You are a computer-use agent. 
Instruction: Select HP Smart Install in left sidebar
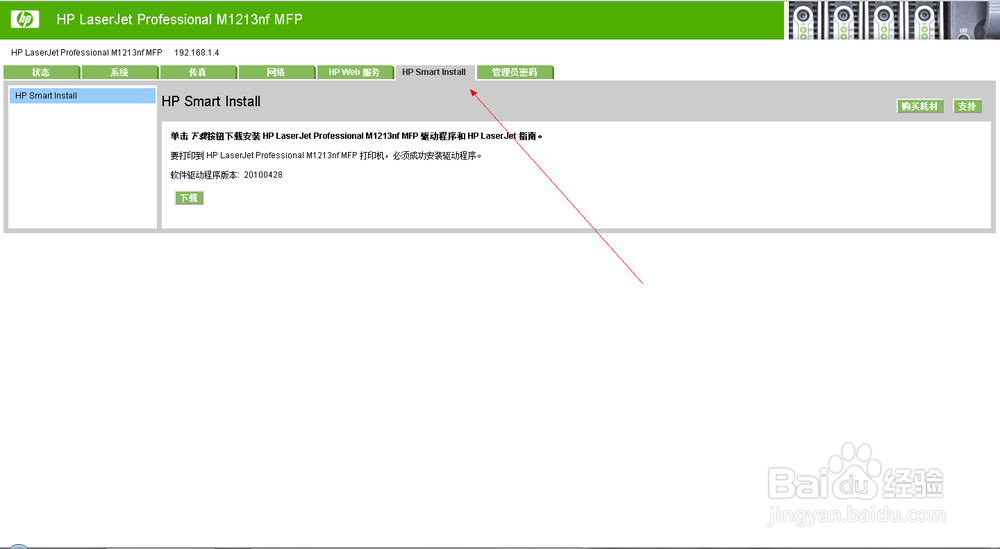[82, 96]
